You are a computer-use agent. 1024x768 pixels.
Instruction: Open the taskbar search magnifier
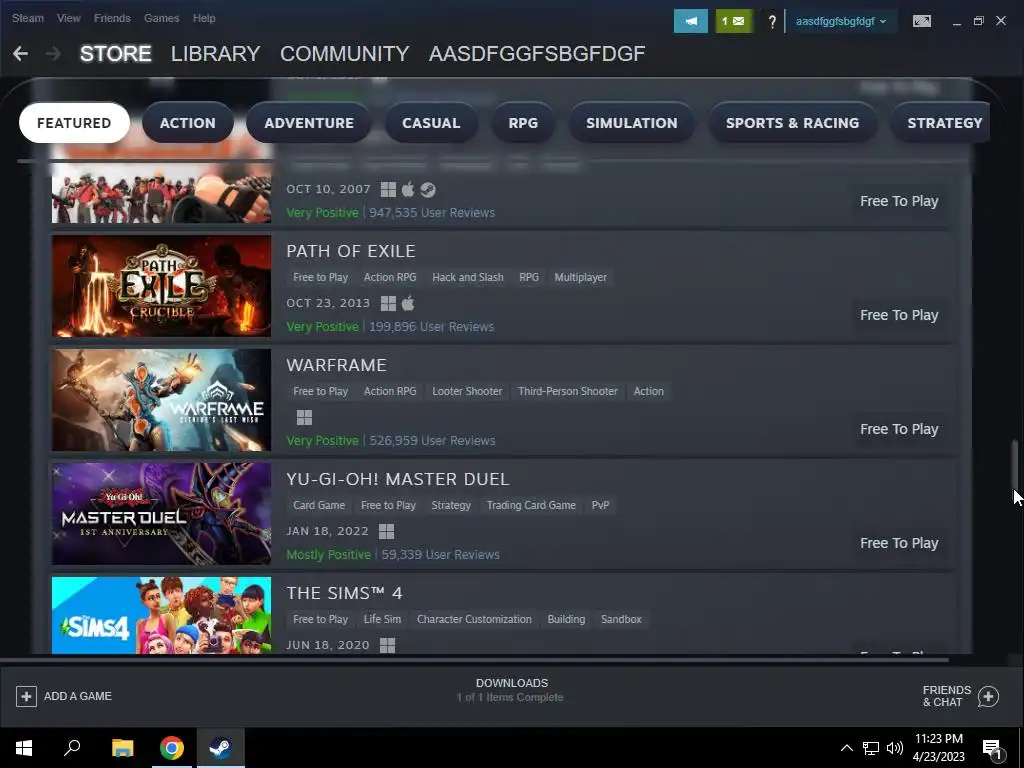click(x=72, y=748)
